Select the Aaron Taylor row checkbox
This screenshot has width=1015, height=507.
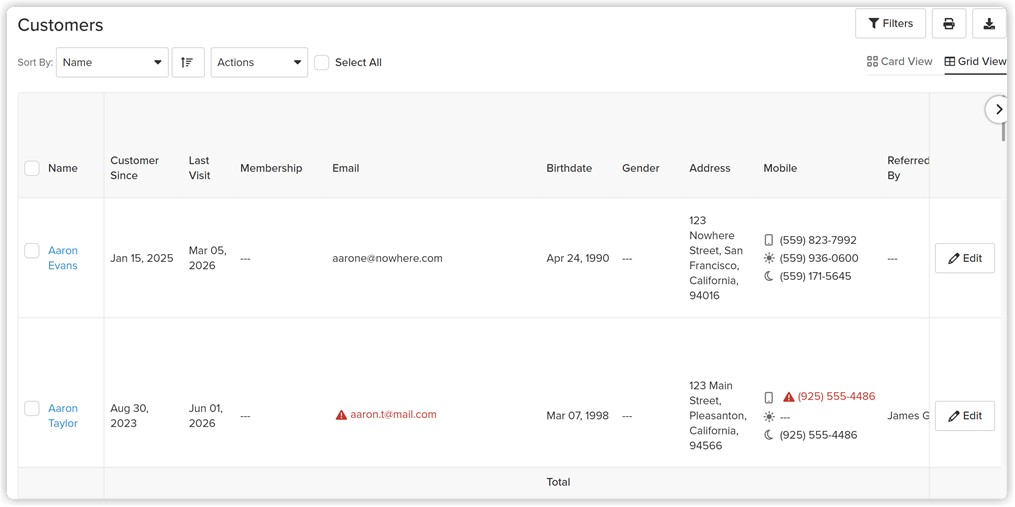tap(32, 409)
